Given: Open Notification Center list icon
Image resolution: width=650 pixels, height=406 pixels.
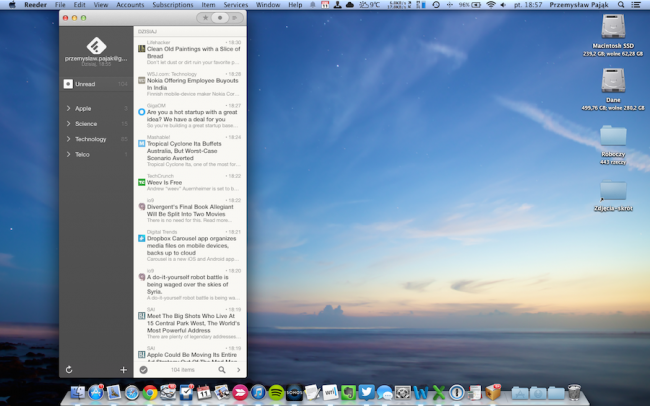Looking at the screenshot, I should coord(635,5).
